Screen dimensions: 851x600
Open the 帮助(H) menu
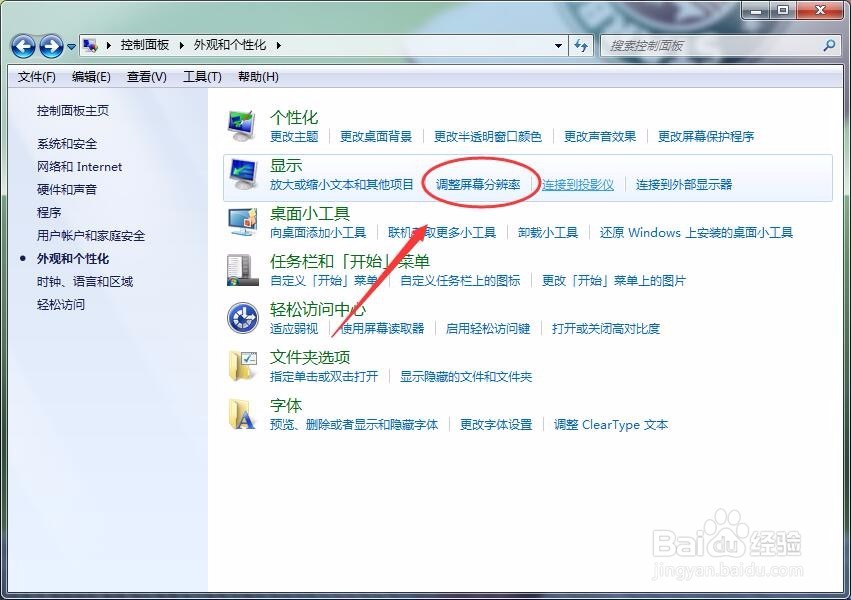point(258,77)
